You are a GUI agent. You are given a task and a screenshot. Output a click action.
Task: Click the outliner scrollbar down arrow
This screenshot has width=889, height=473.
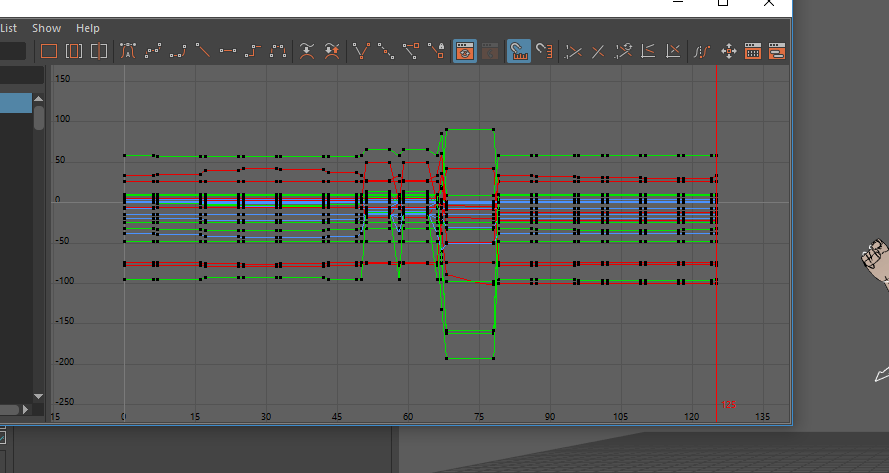(39, 396)
